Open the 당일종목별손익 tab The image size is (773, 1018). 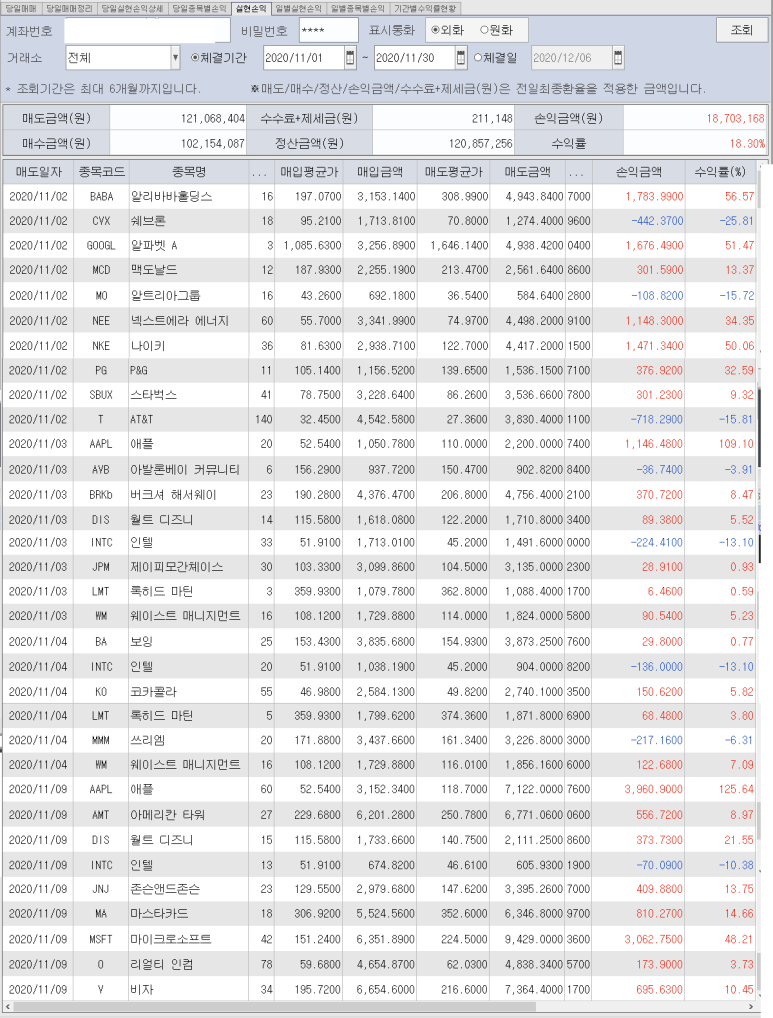click(x=199, y=8)
